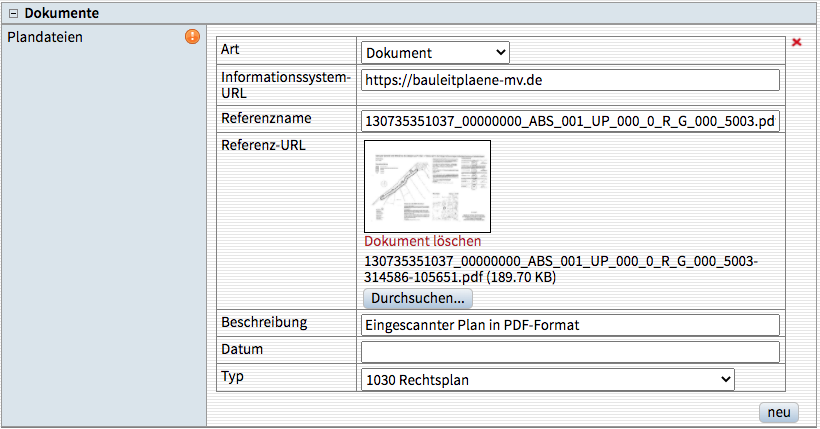Select the Beschreibung text field
The width and height of the screenshot is (820, 429).
click(x=569, y=325)
